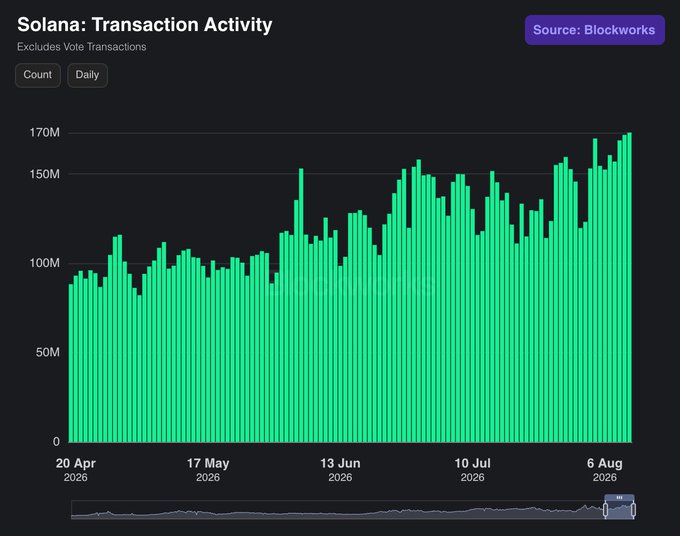Screen dimensions: 680x536
Task: Click the 20 Apr 2026 axis label
Action: click(76, 470)
